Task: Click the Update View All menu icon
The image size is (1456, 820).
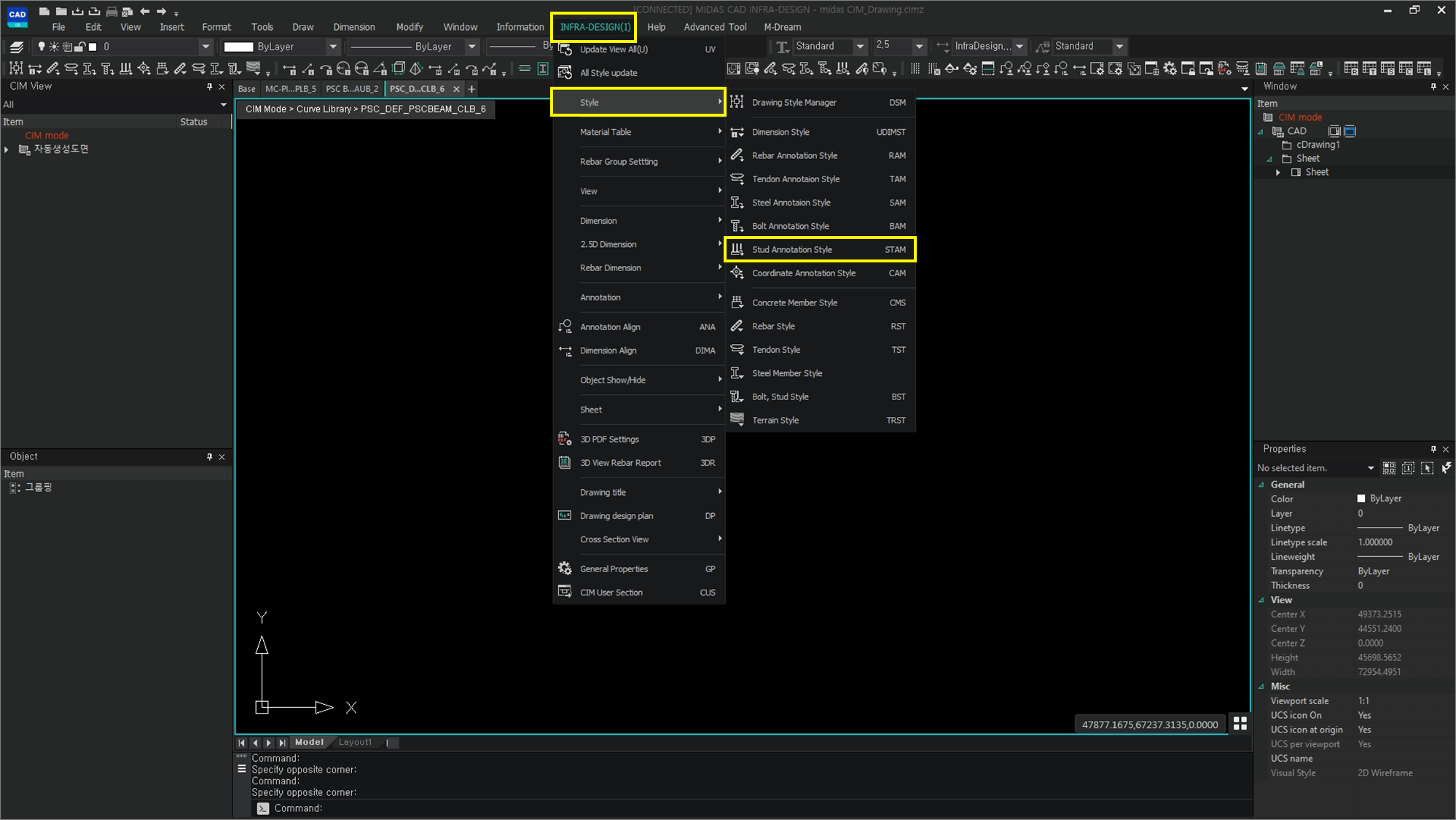Action: [x=564, y=50]
